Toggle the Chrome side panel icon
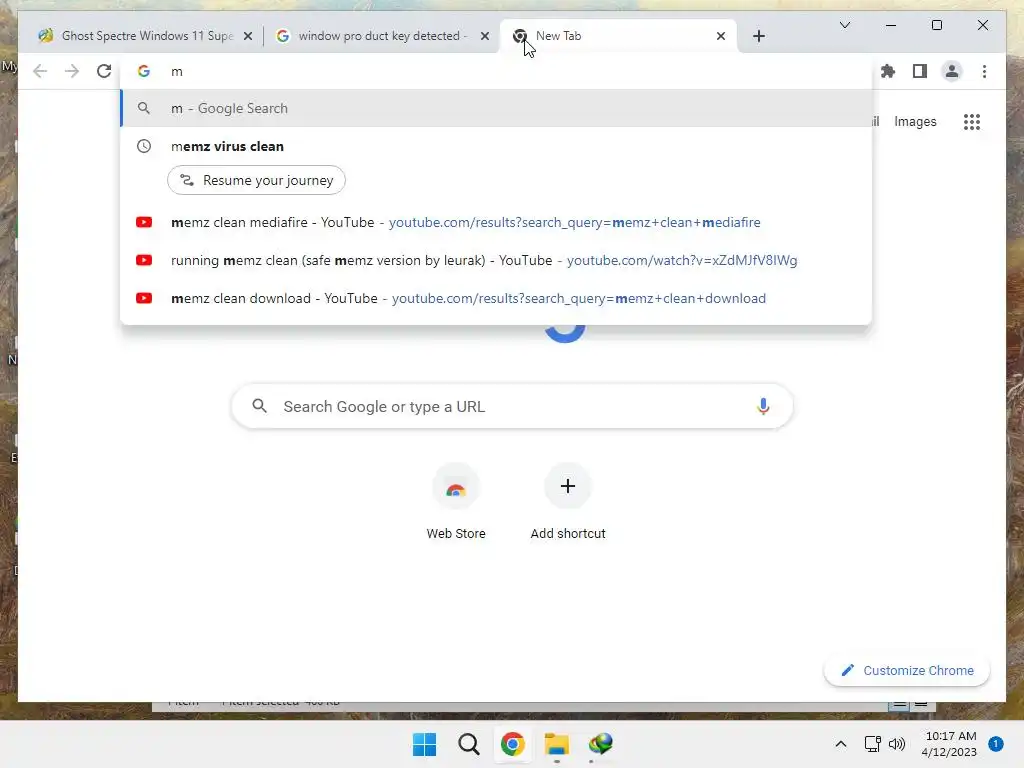 (x=920, y=71)
